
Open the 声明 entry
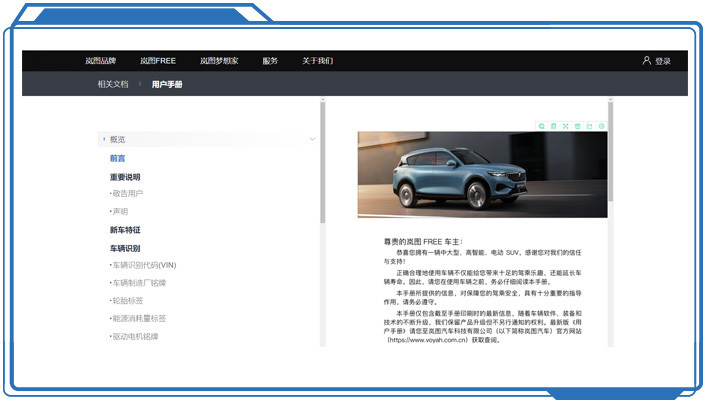(119, 212)
